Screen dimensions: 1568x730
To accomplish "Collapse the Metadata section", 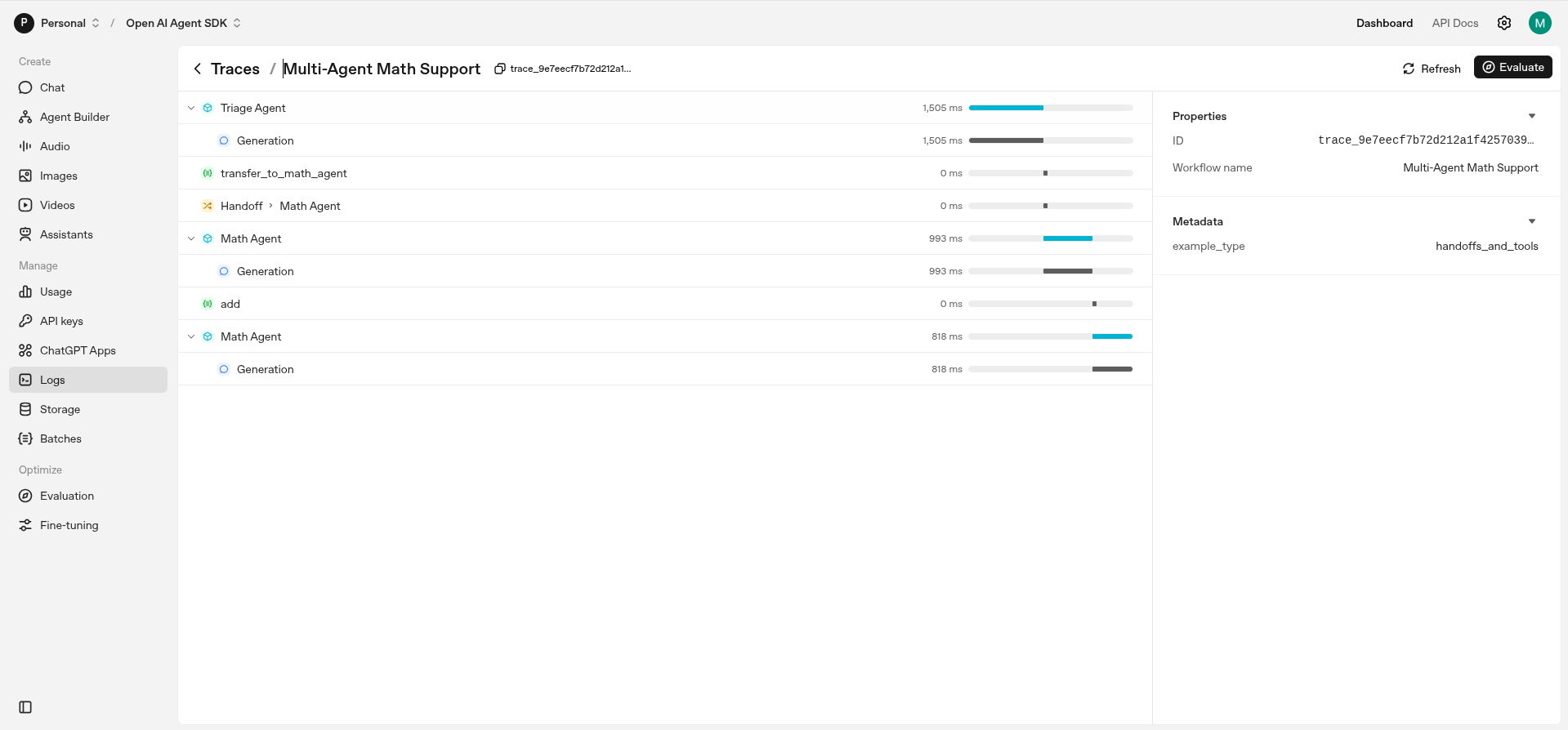I will click(x=1532, y=221).
